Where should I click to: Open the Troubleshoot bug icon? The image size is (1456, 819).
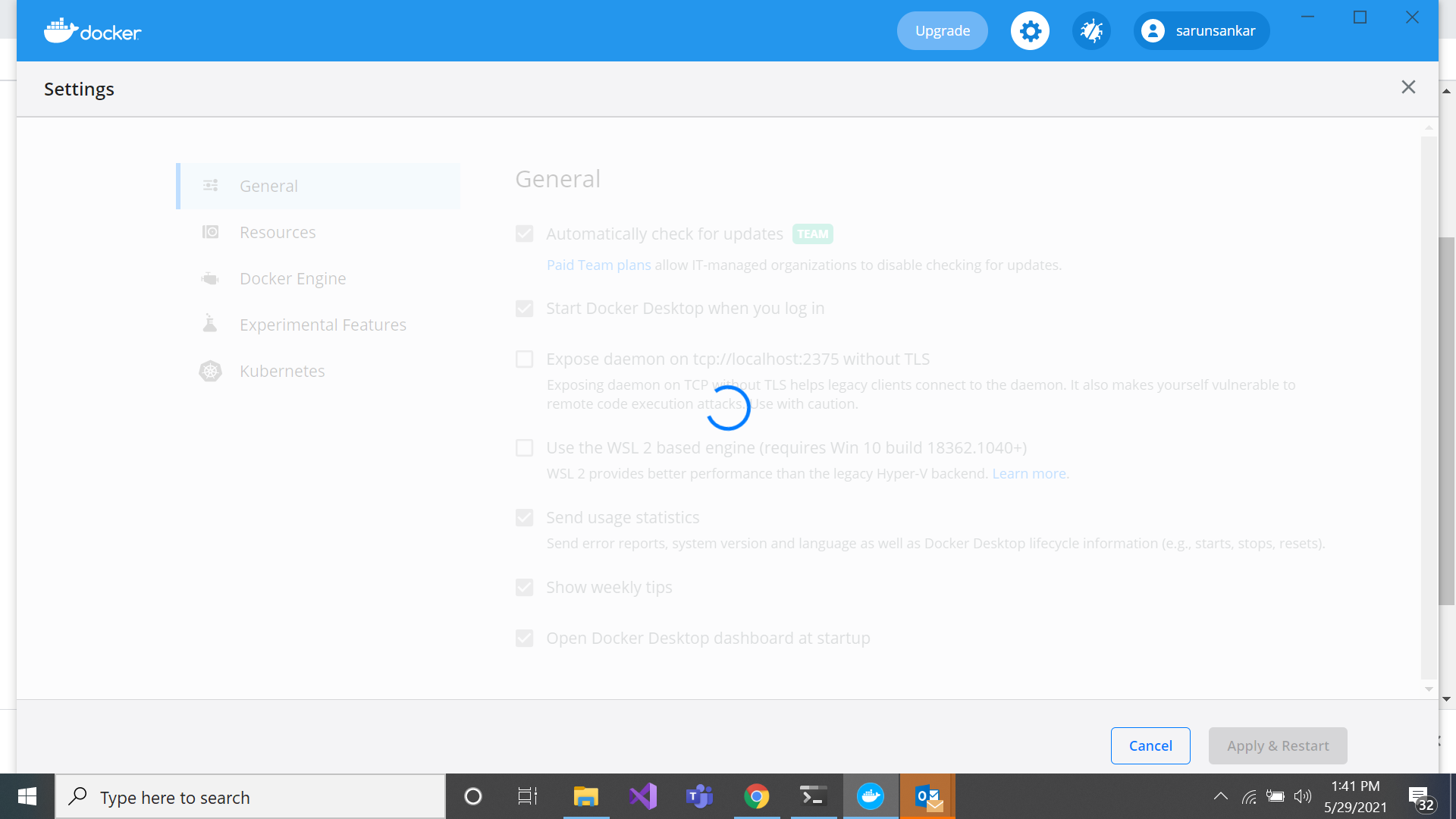click(x=1091, y=31)
